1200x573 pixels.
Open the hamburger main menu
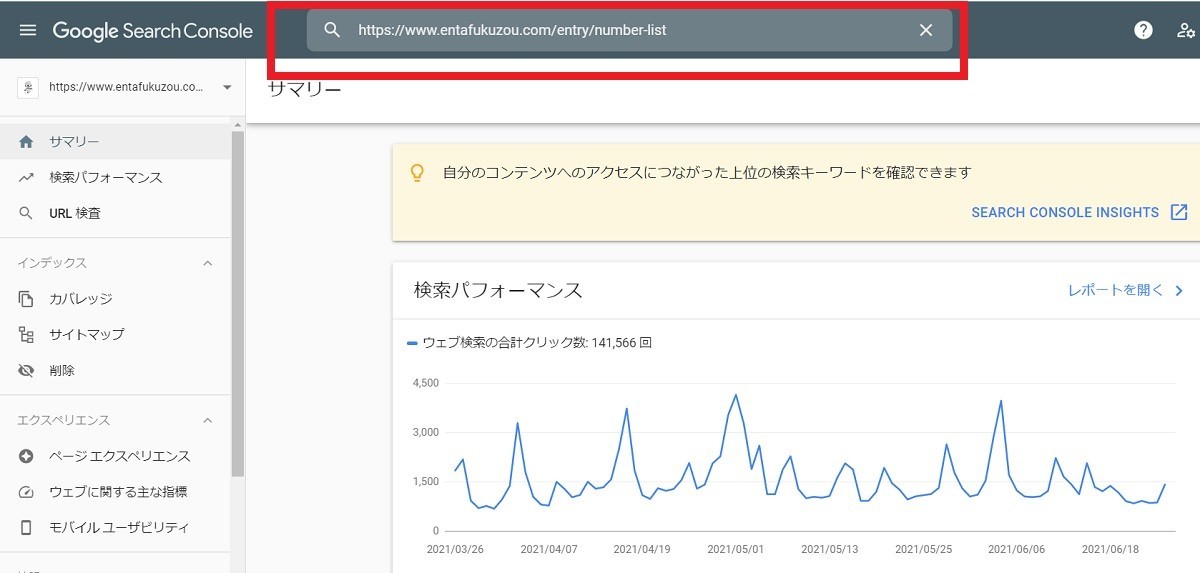click(28, 30)
